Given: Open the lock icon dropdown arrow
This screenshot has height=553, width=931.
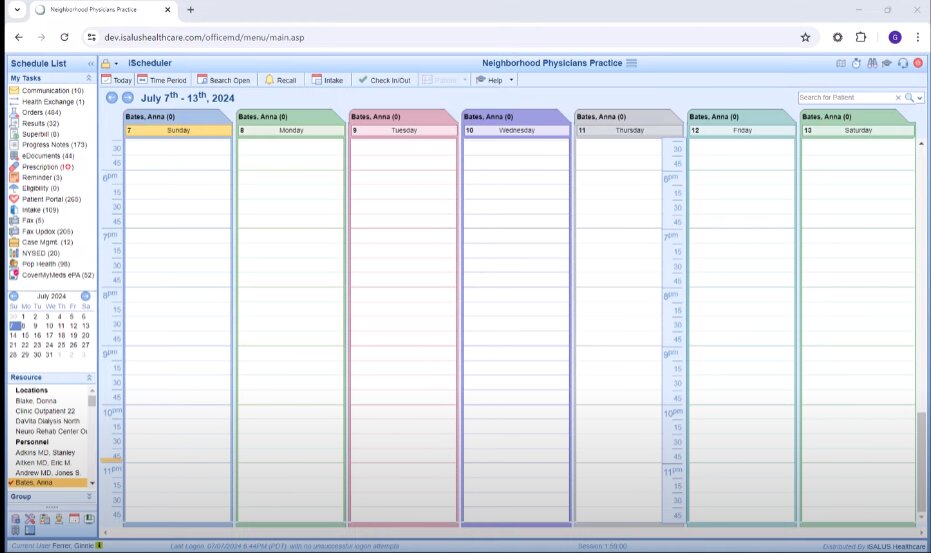Looking at the screenshot, I should 116,64.
